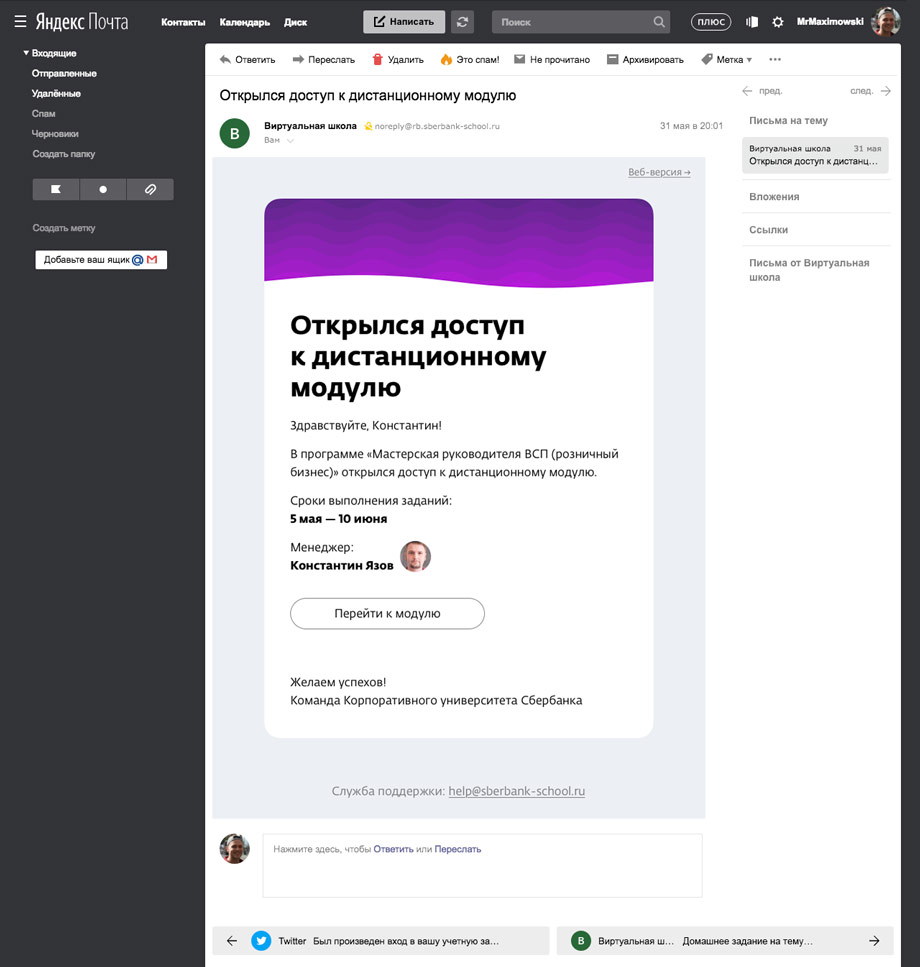Image resolution: width=920 pixels, height=967 pixels.
Task: Archive this email with Архивировать
Action: point(645,60)
